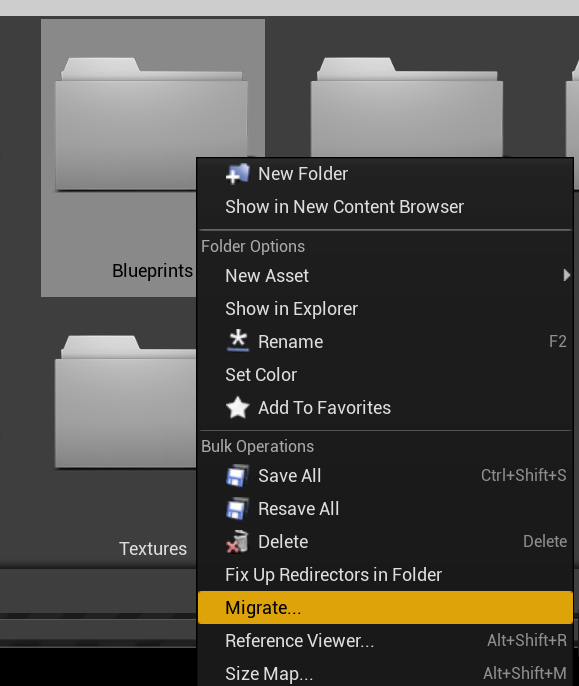The image size is (579, 686).
Task: Click the Save All floppy disk icon
Action: [238, 476]
